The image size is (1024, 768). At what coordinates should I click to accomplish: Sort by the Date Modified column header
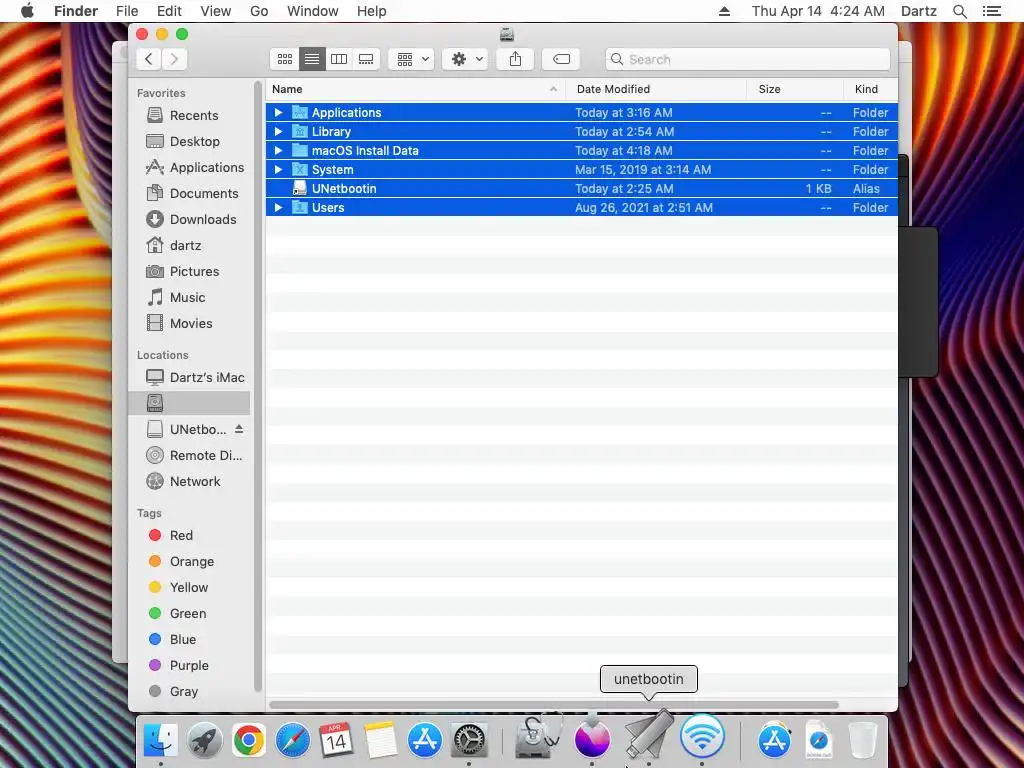coord(656,89)
